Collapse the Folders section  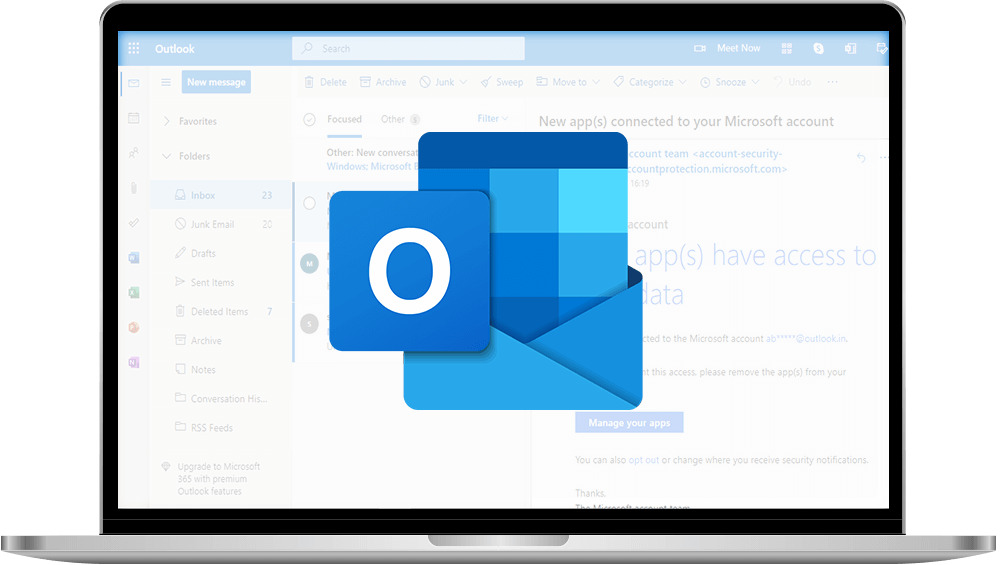click(x=186, y=156)
